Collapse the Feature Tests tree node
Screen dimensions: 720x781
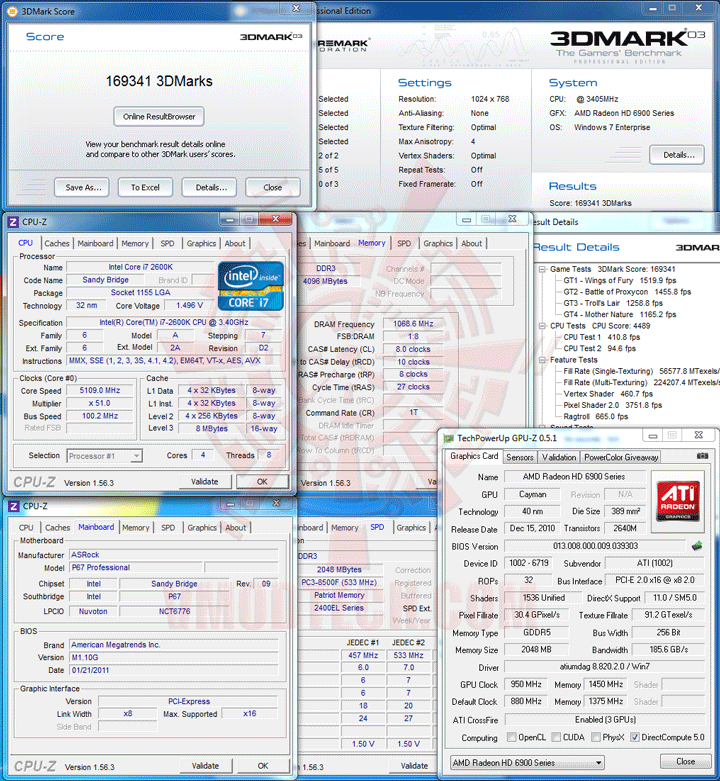[x=542, y=360]
